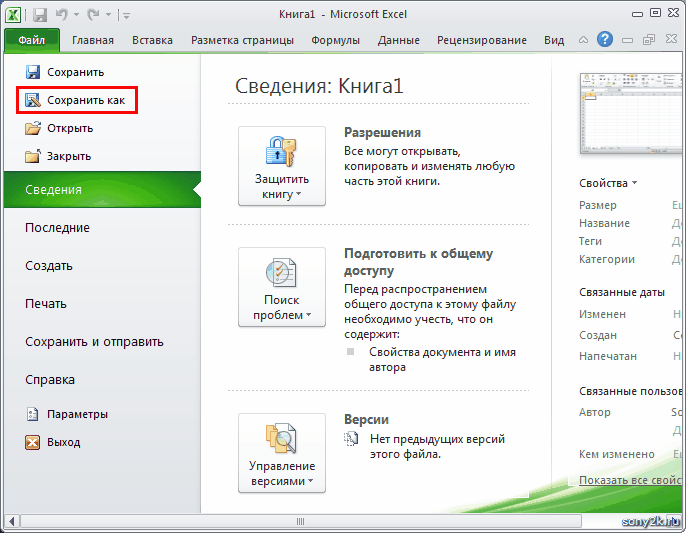Image resolution: width=686 pixels, height=533 pixels.
Task: Click the Теги property label
Action: click(x=590, y=241)
